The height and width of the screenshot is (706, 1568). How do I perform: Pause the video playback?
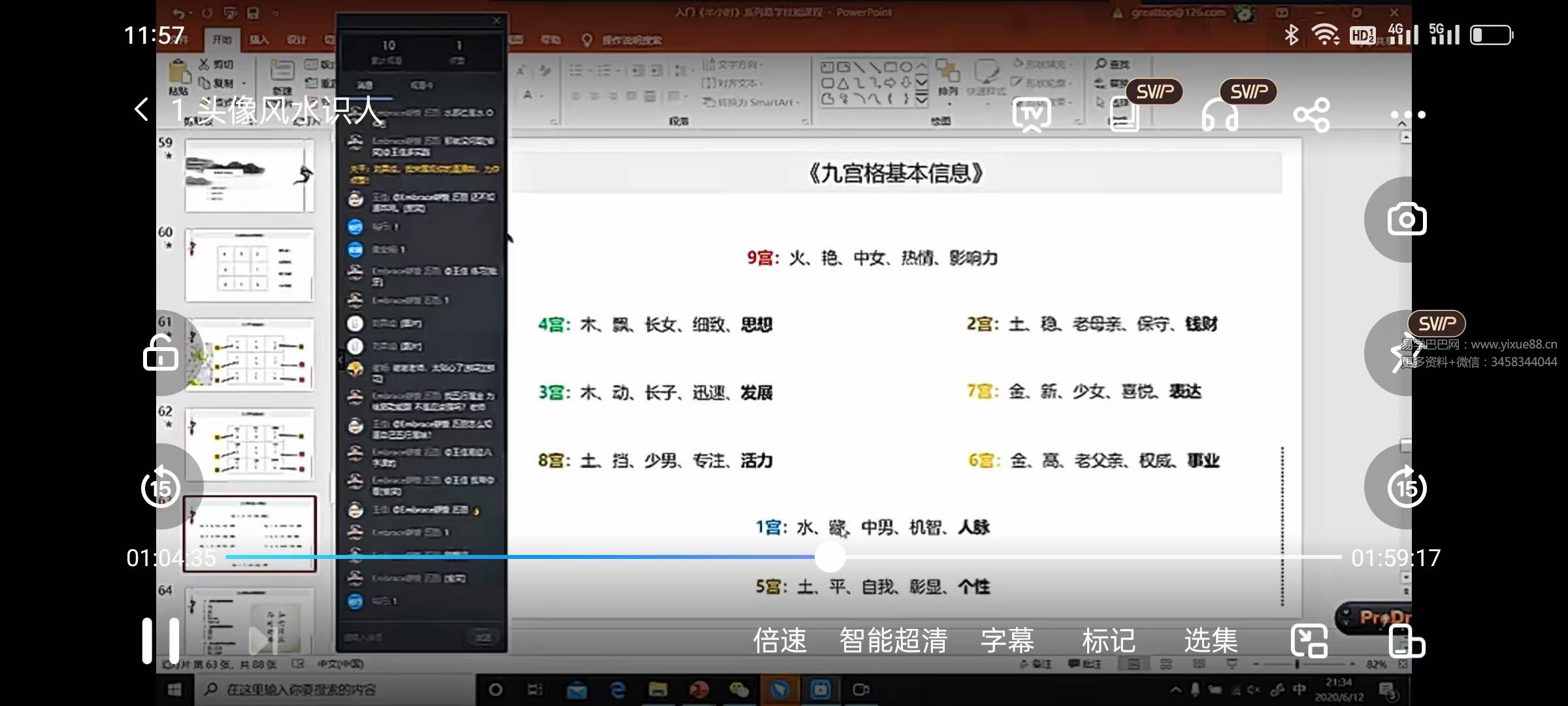(x=160, y=641)
